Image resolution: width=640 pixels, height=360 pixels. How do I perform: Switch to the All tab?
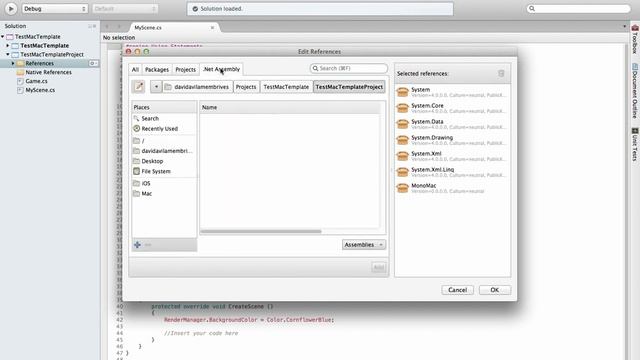[135, 69]
